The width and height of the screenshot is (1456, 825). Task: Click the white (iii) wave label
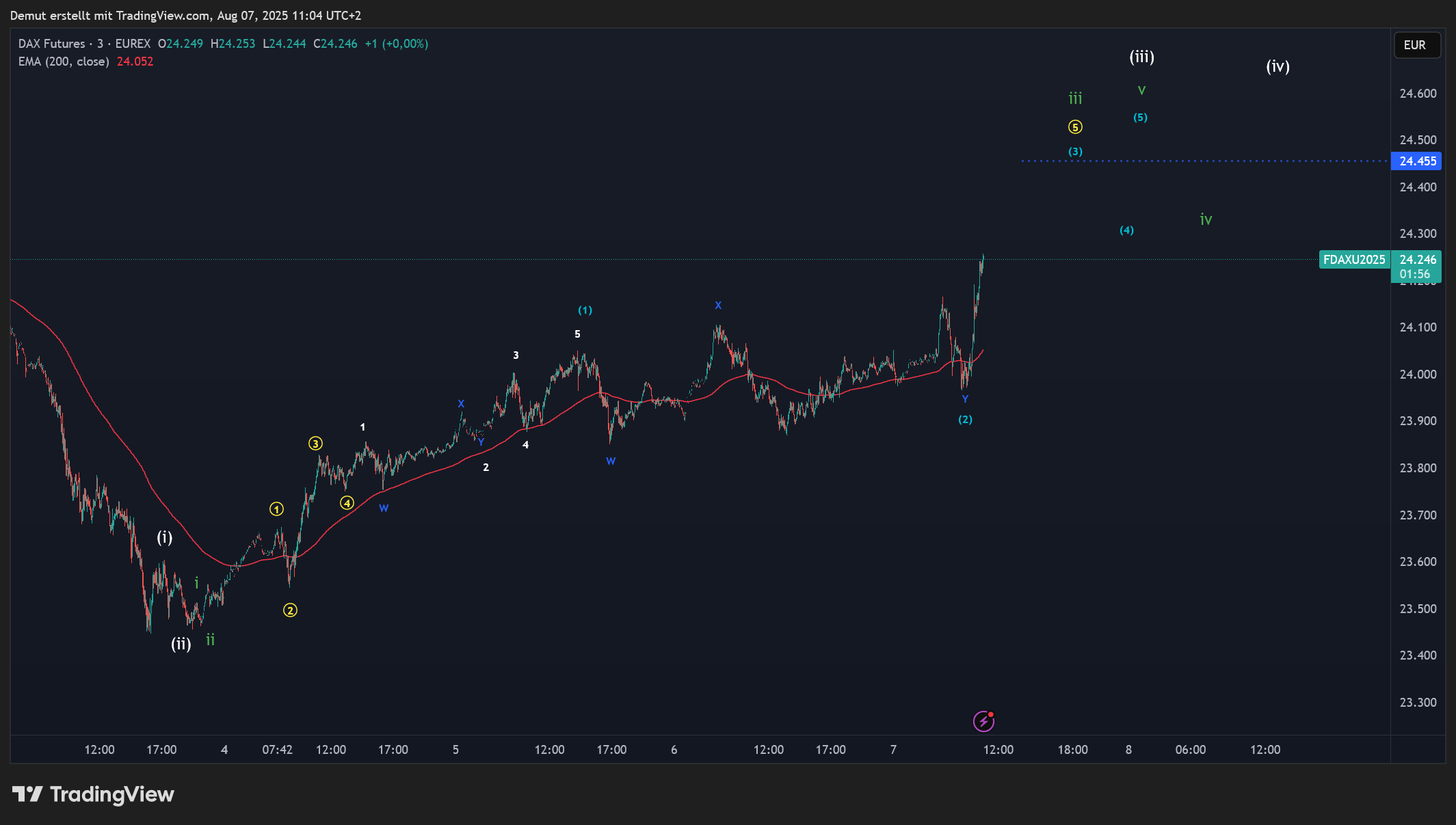pos(1141,57)
